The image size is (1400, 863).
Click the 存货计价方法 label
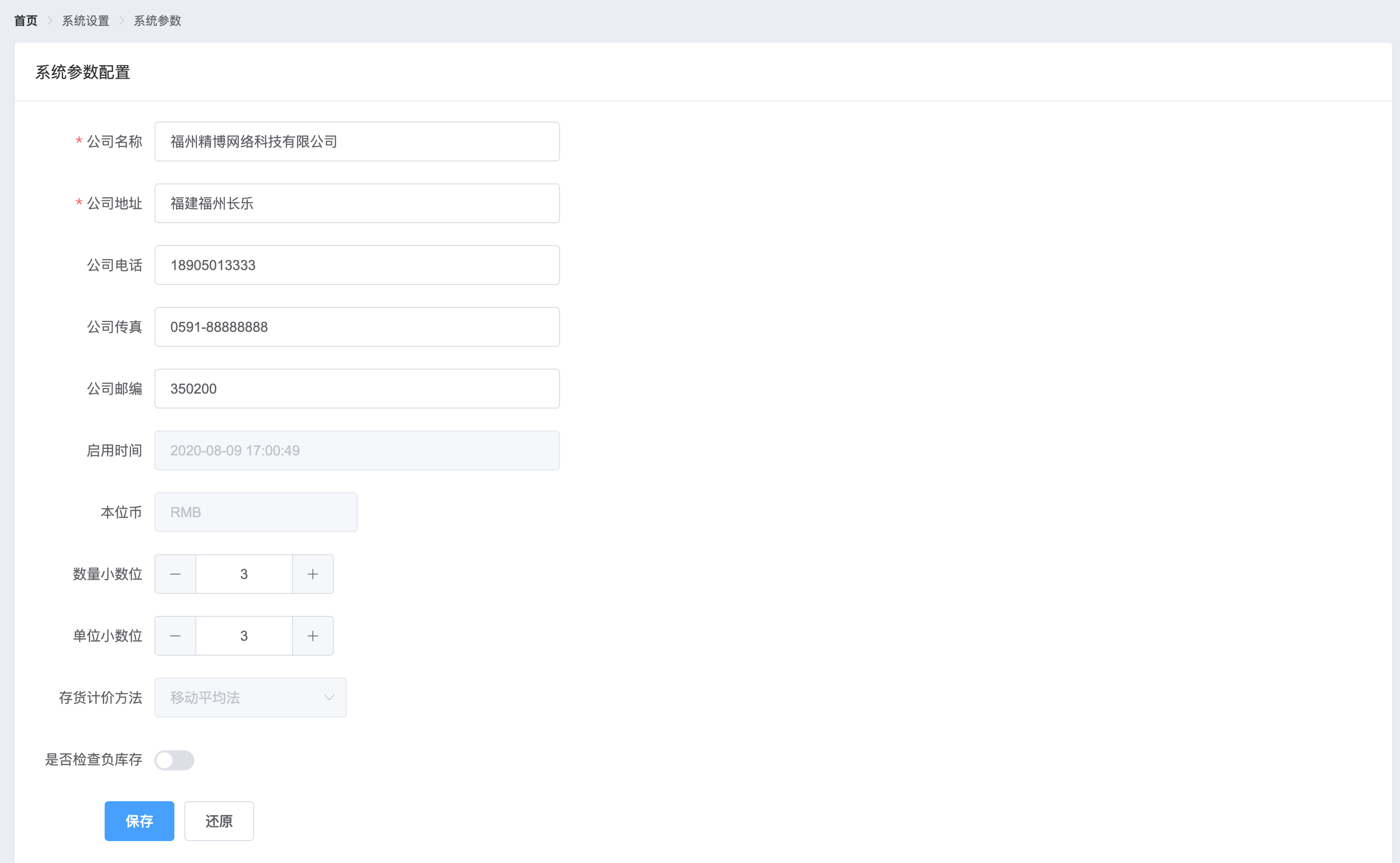[x=101, y=697]
